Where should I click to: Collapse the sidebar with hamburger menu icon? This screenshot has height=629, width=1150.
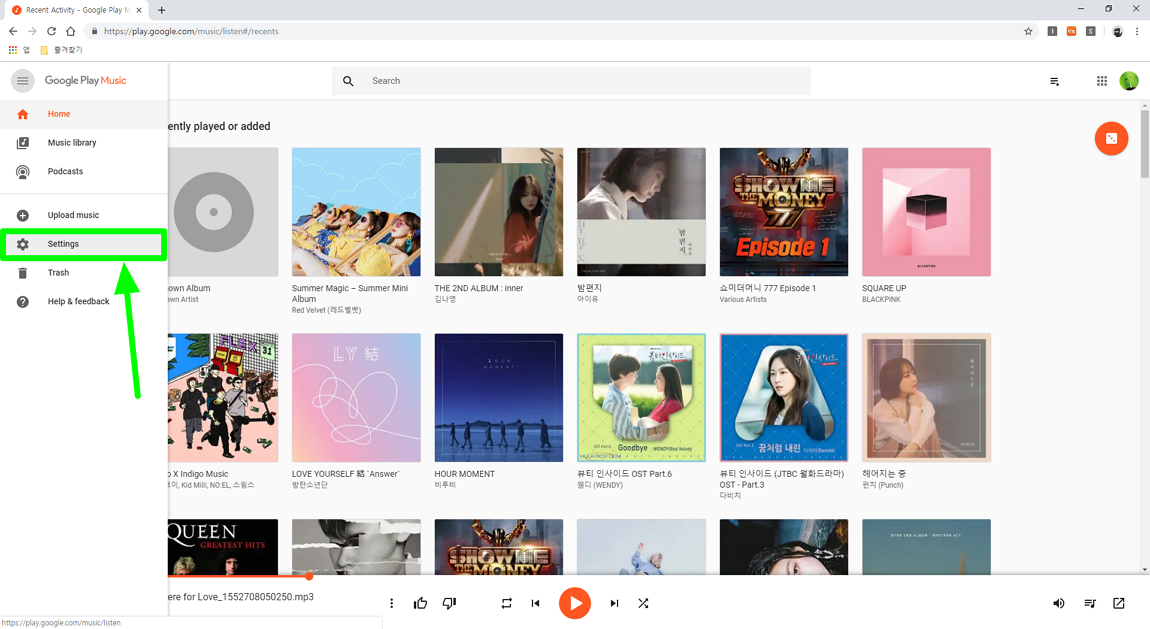point(23,81)
